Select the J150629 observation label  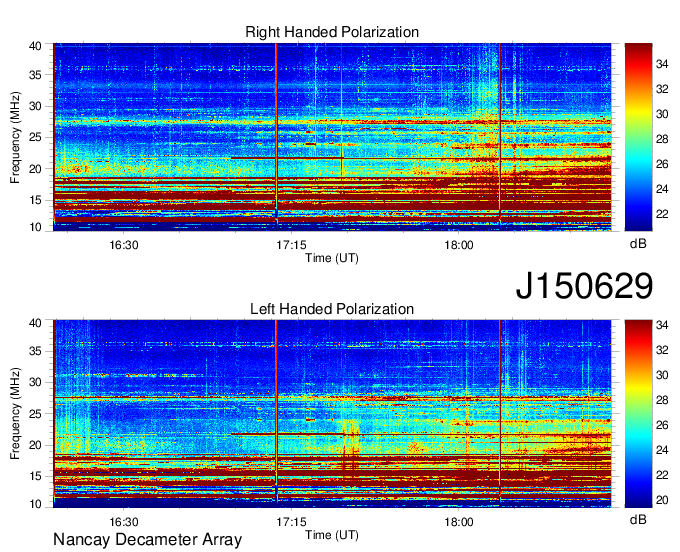pyautogui.click(x=584, y=286)
